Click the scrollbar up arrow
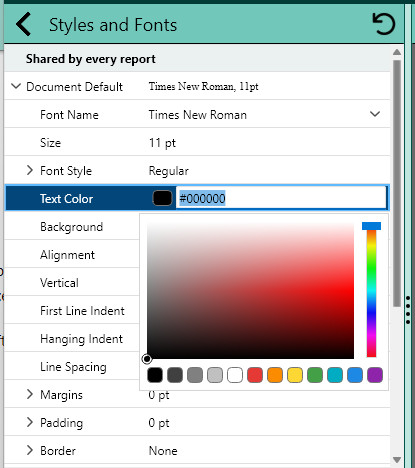The width and height of the screenshot is (415, 468). tap(397, 52)
